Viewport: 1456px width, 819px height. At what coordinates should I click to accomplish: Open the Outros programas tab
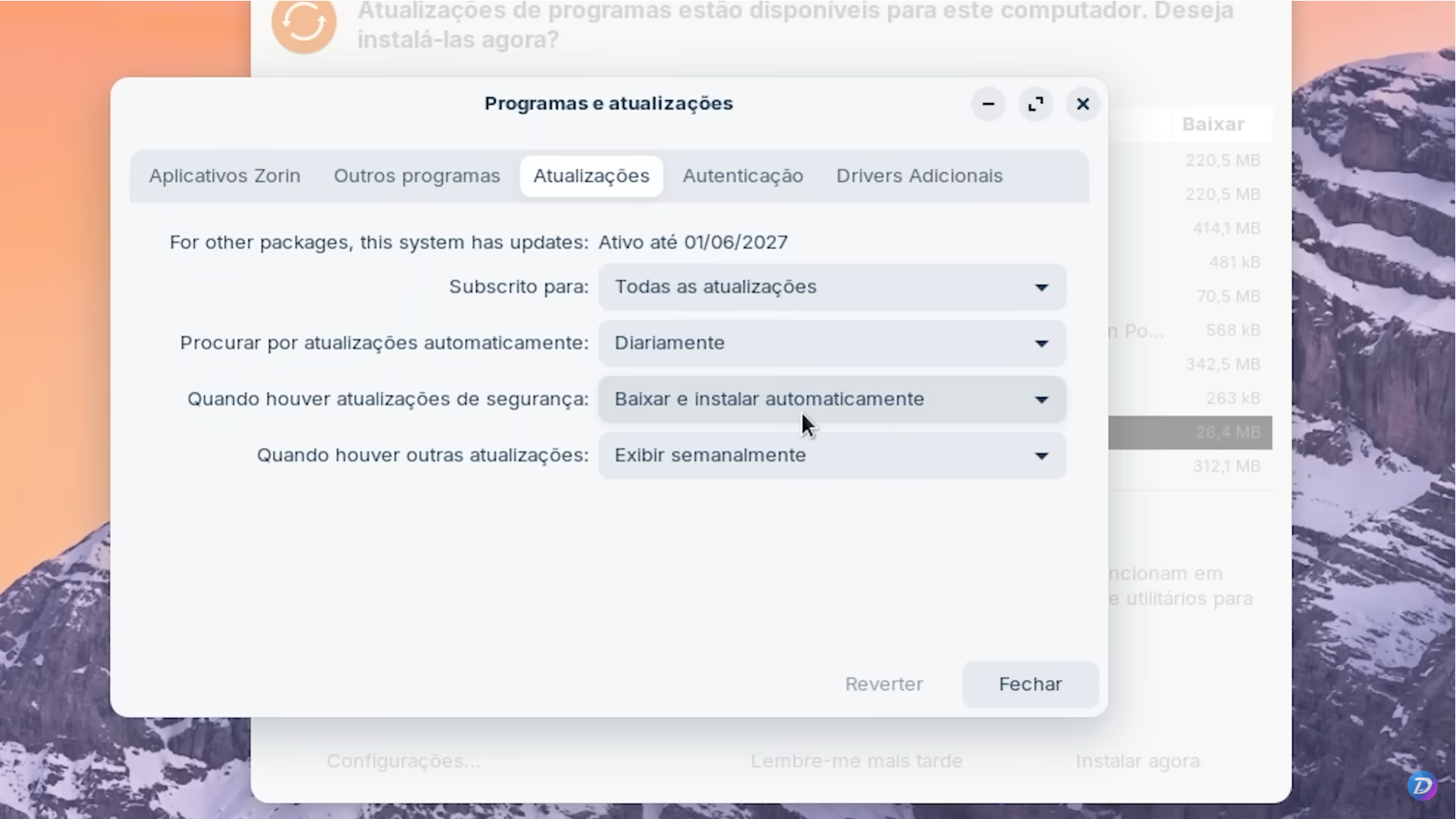coord(417,176)
